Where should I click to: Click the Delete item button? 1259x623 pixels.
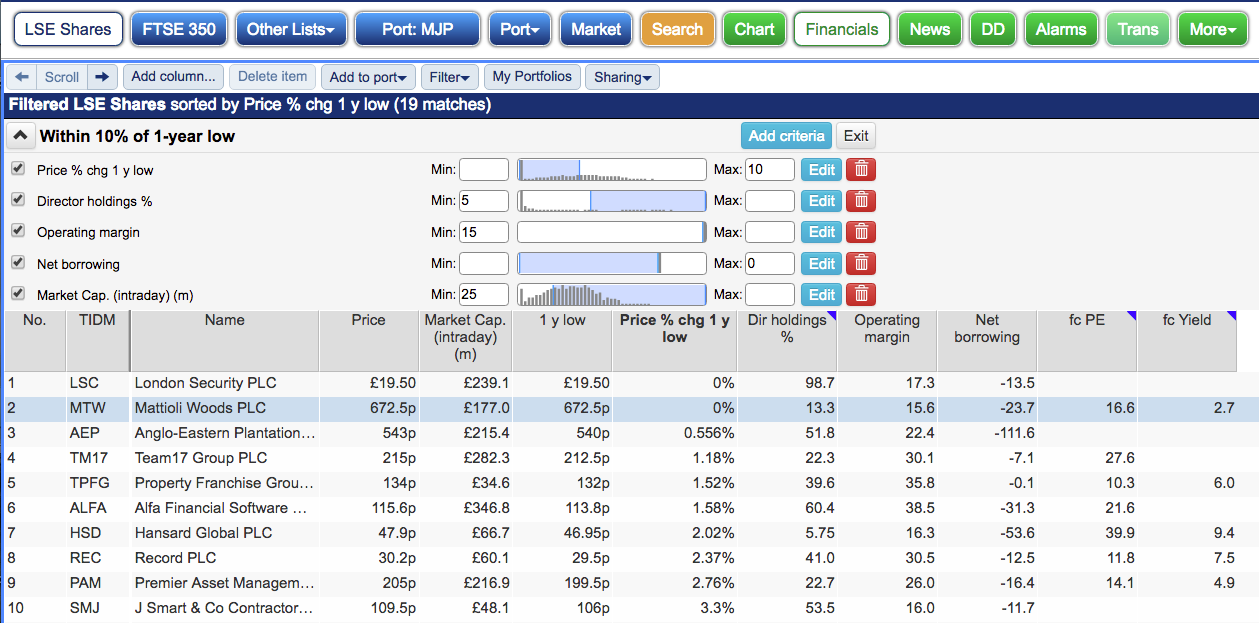pyautogui.click(x=273, y=77)
